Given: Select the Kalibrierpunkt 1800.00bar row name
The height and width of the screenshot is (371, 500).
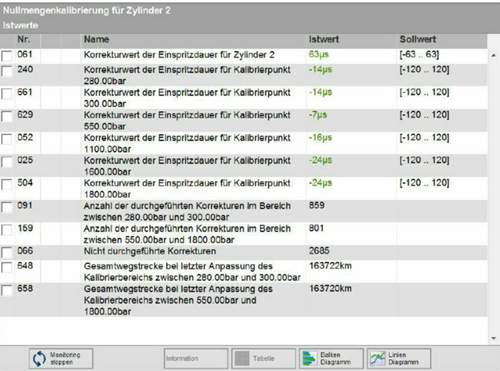Looking at the screenshot, I should tap(187, 189).
